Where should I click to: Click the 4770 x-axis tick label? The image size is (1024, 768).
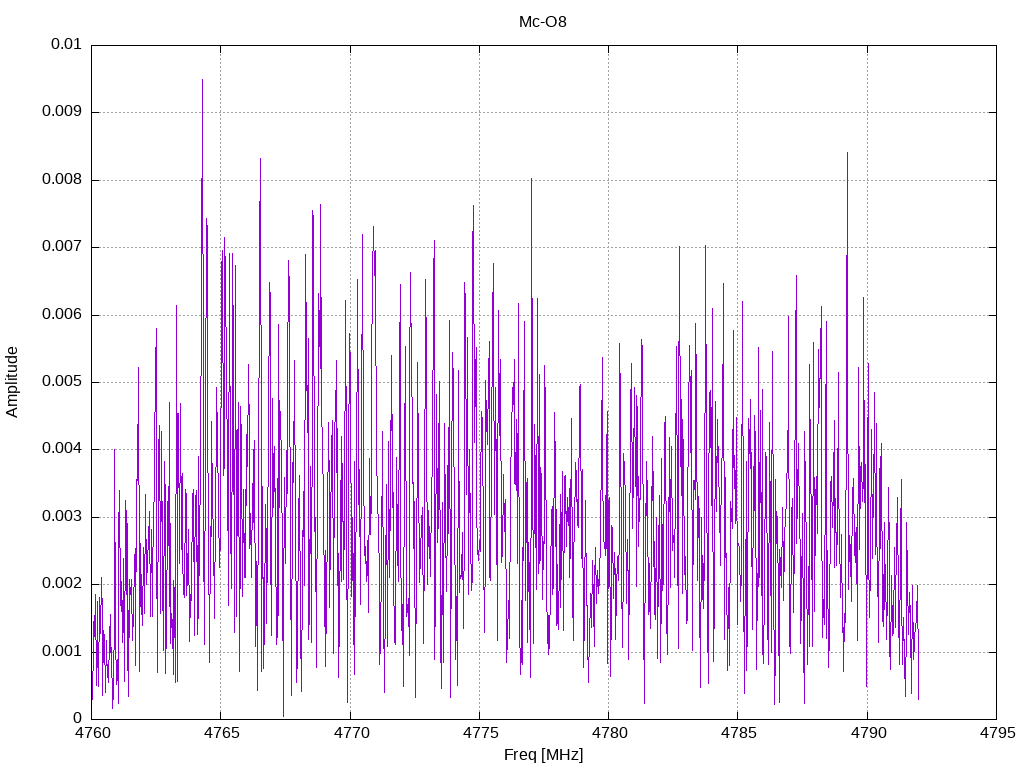(351, 733)
